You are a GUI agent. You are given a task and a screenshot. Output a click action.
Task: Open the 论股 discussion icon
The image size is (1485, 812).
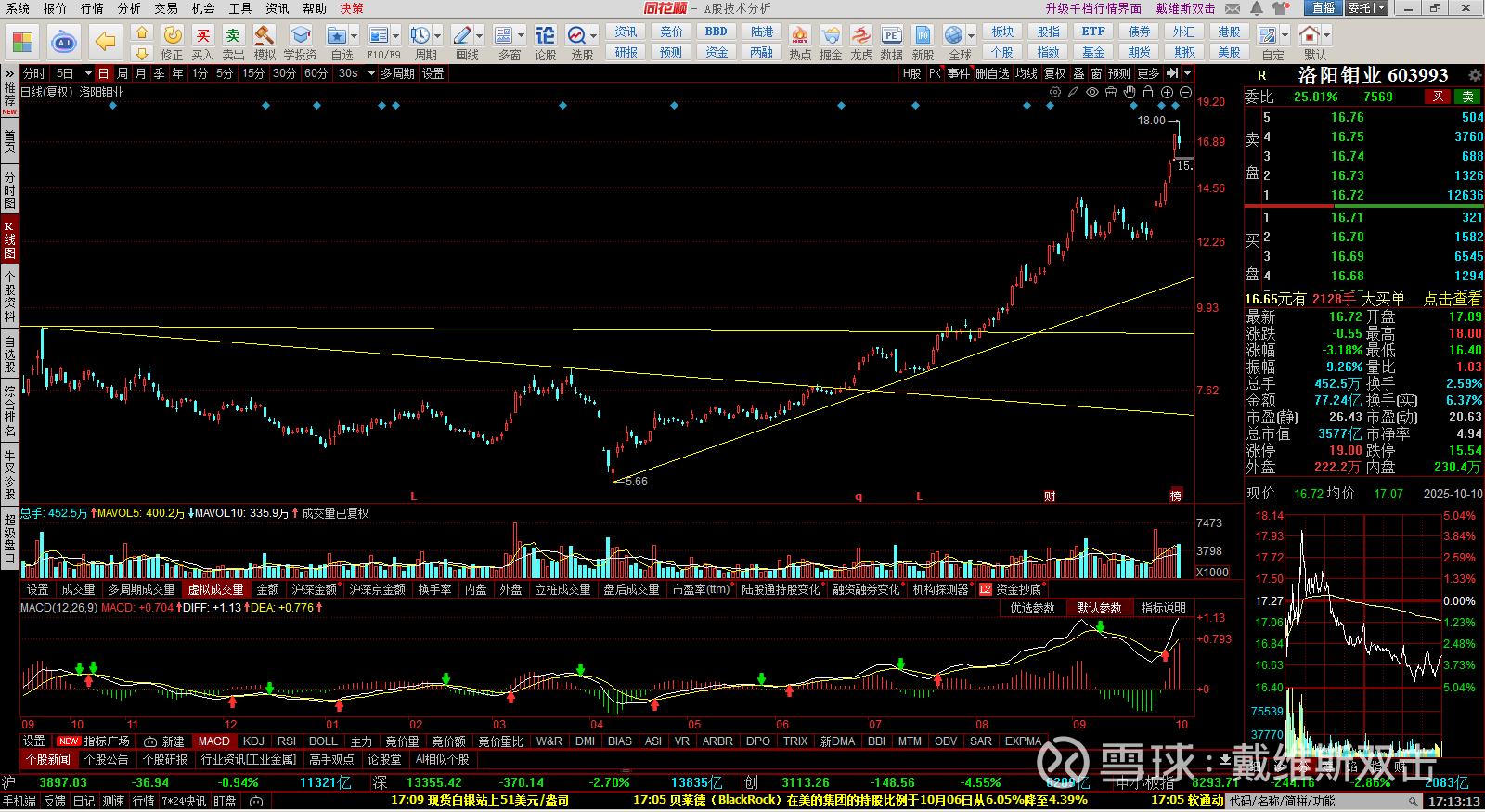[x=545, y=36]
